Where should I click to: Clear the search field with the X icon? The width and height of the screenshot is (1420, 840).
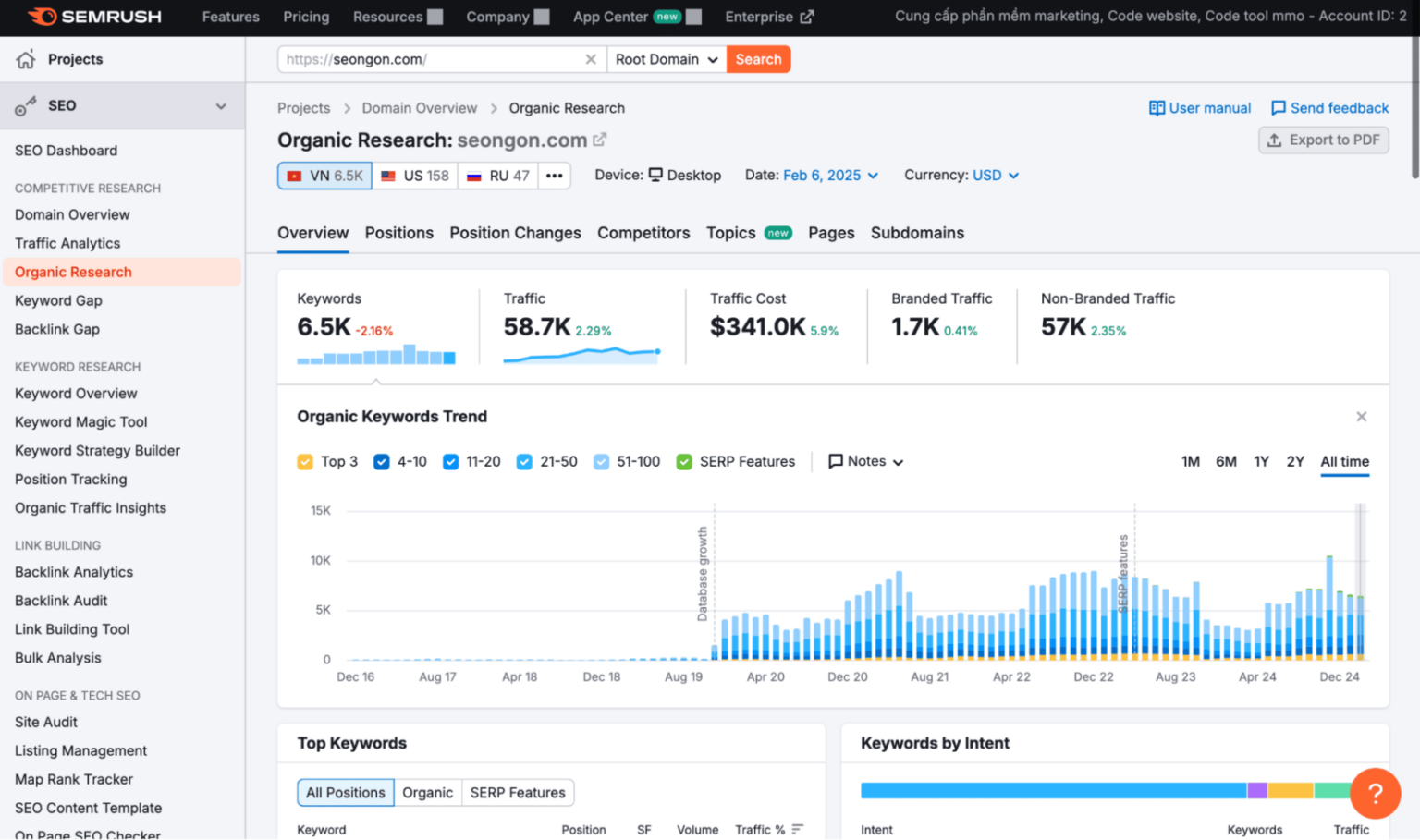(591, 58)
